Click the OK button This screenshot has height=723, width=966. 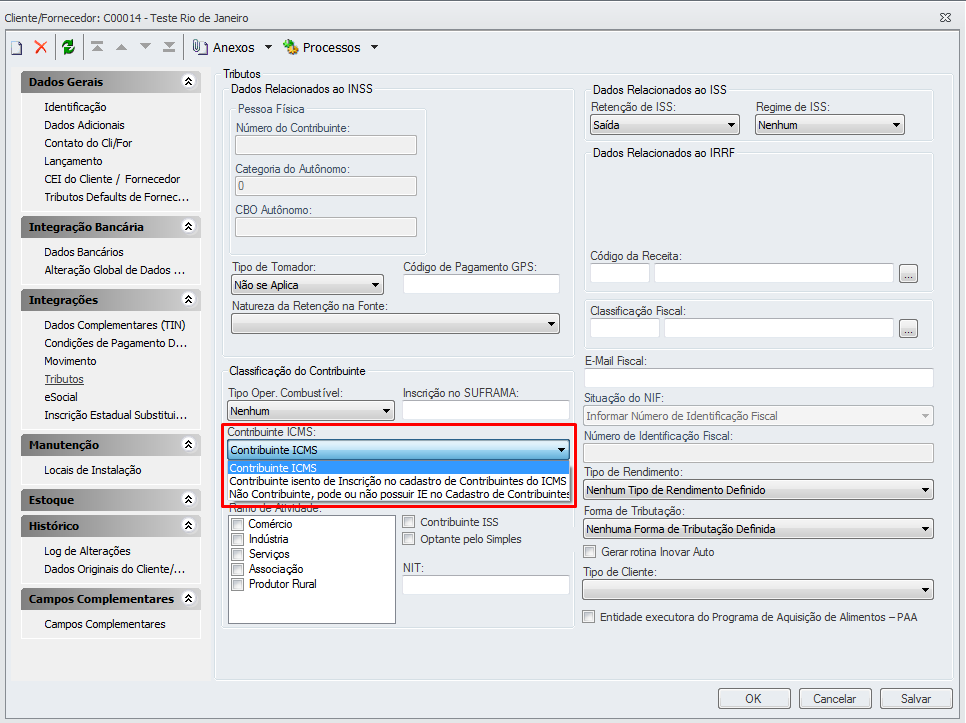point(754,698)
